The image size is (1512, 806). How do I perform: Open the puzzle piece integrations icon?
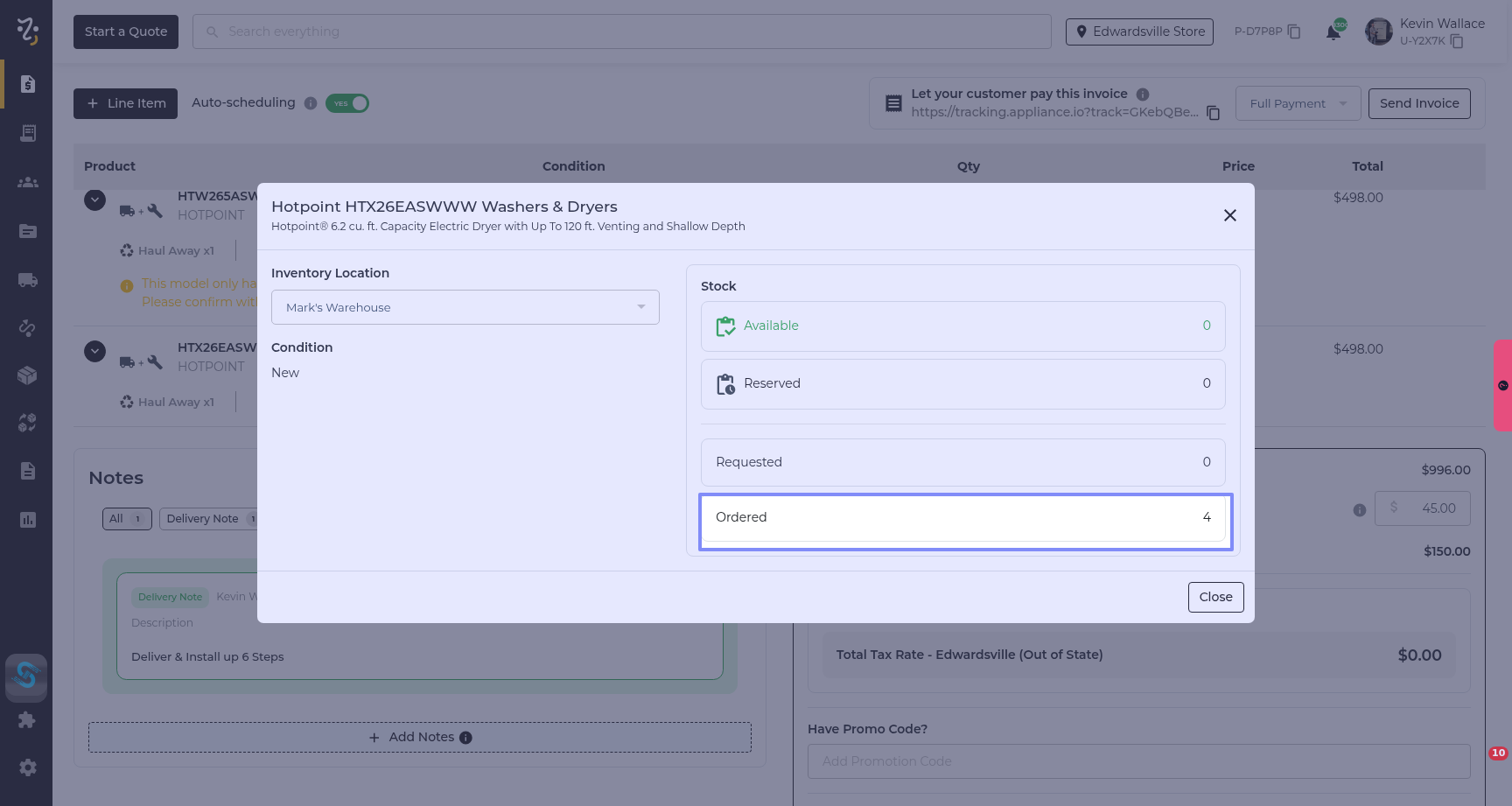[28, 719]
